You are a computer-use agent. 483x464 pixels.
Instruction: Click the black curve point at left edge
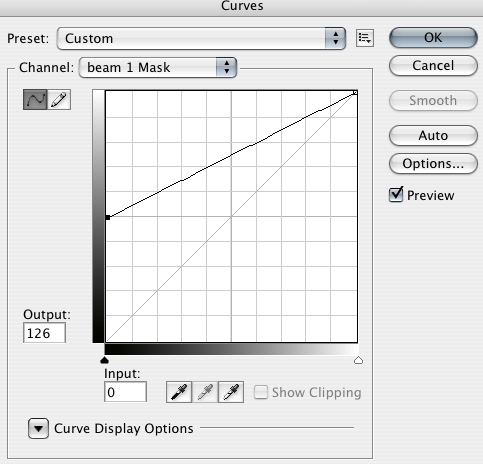coord(108,218)
